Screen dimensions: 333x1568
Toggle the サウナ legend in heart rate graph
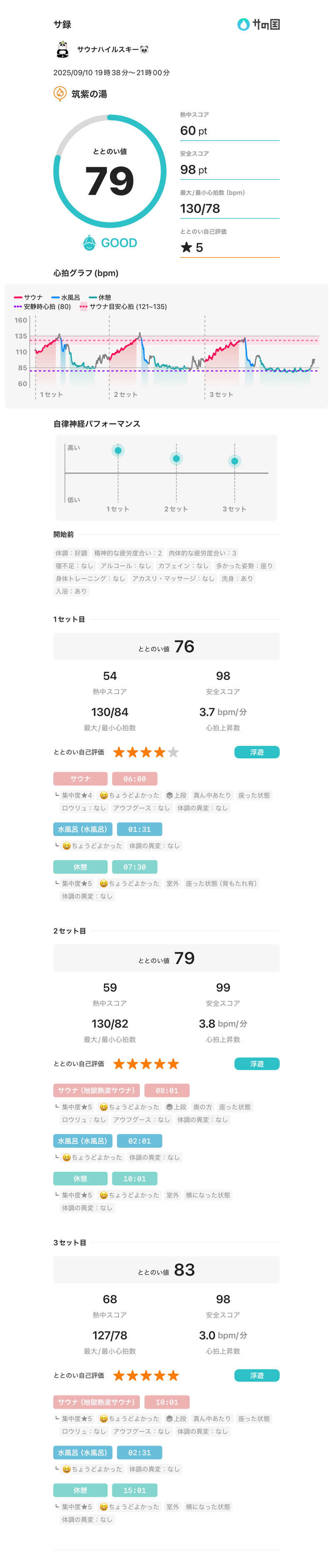pyautogui.click(x=29, y=298)
